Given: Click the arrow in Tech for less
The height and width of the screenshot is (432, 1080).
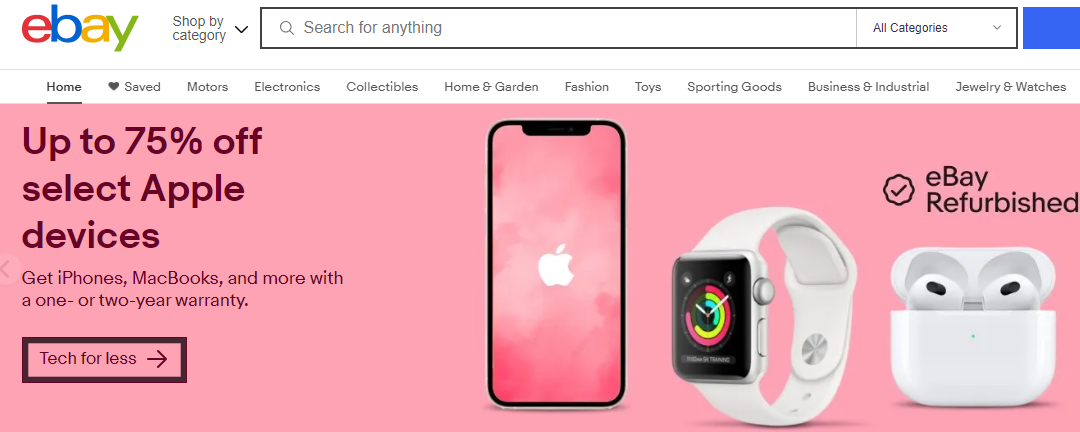Looking at the screenshot, I should 158,359.
